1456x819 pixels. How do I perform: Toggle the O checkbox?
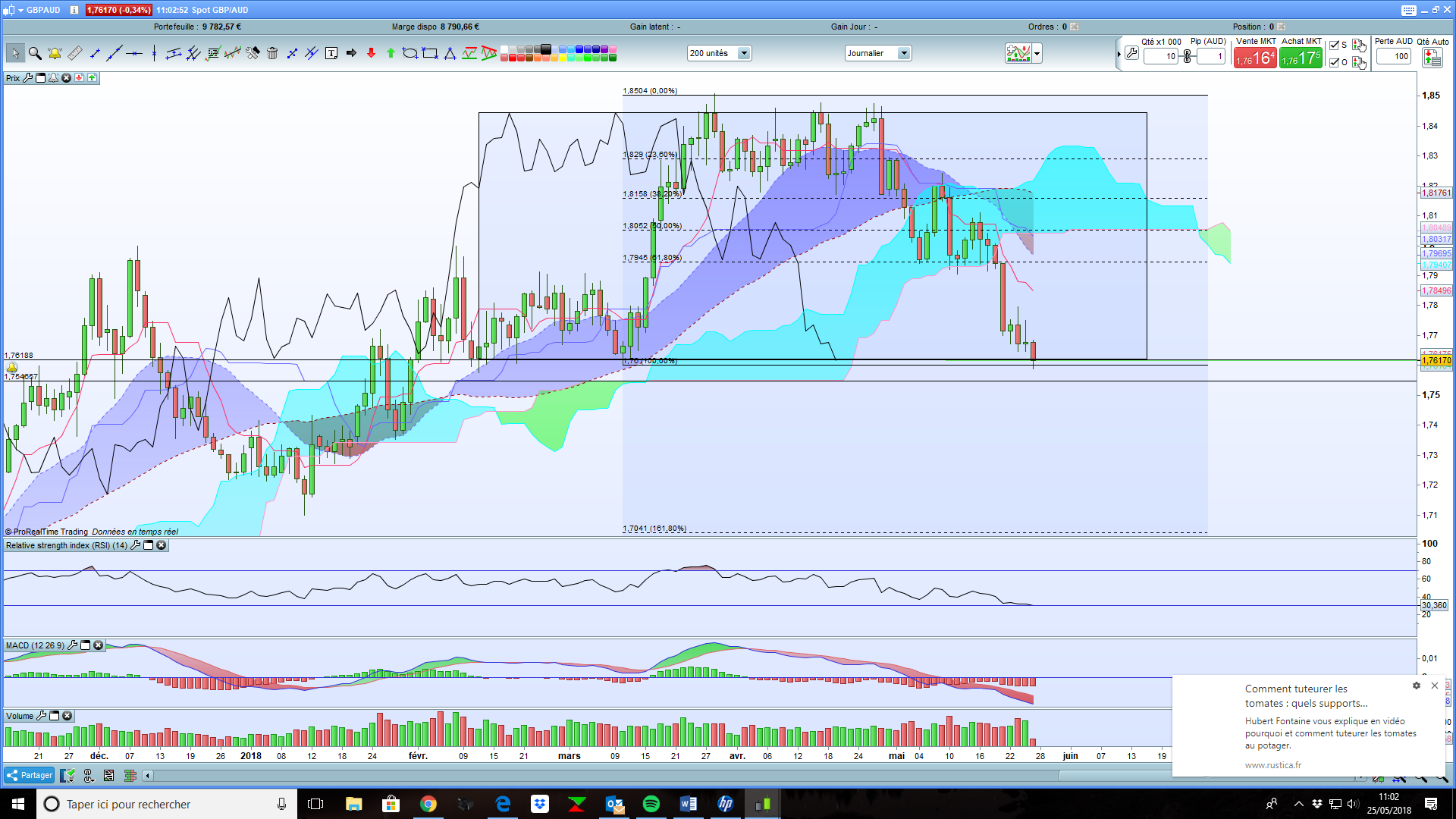point(1335,62)
